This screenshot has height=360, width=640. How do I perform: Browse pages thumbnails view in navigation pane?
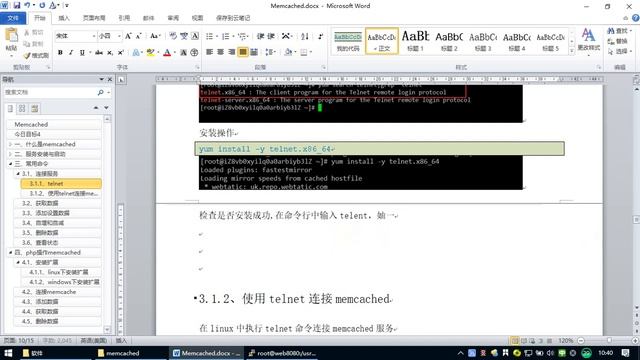(22, 108)
